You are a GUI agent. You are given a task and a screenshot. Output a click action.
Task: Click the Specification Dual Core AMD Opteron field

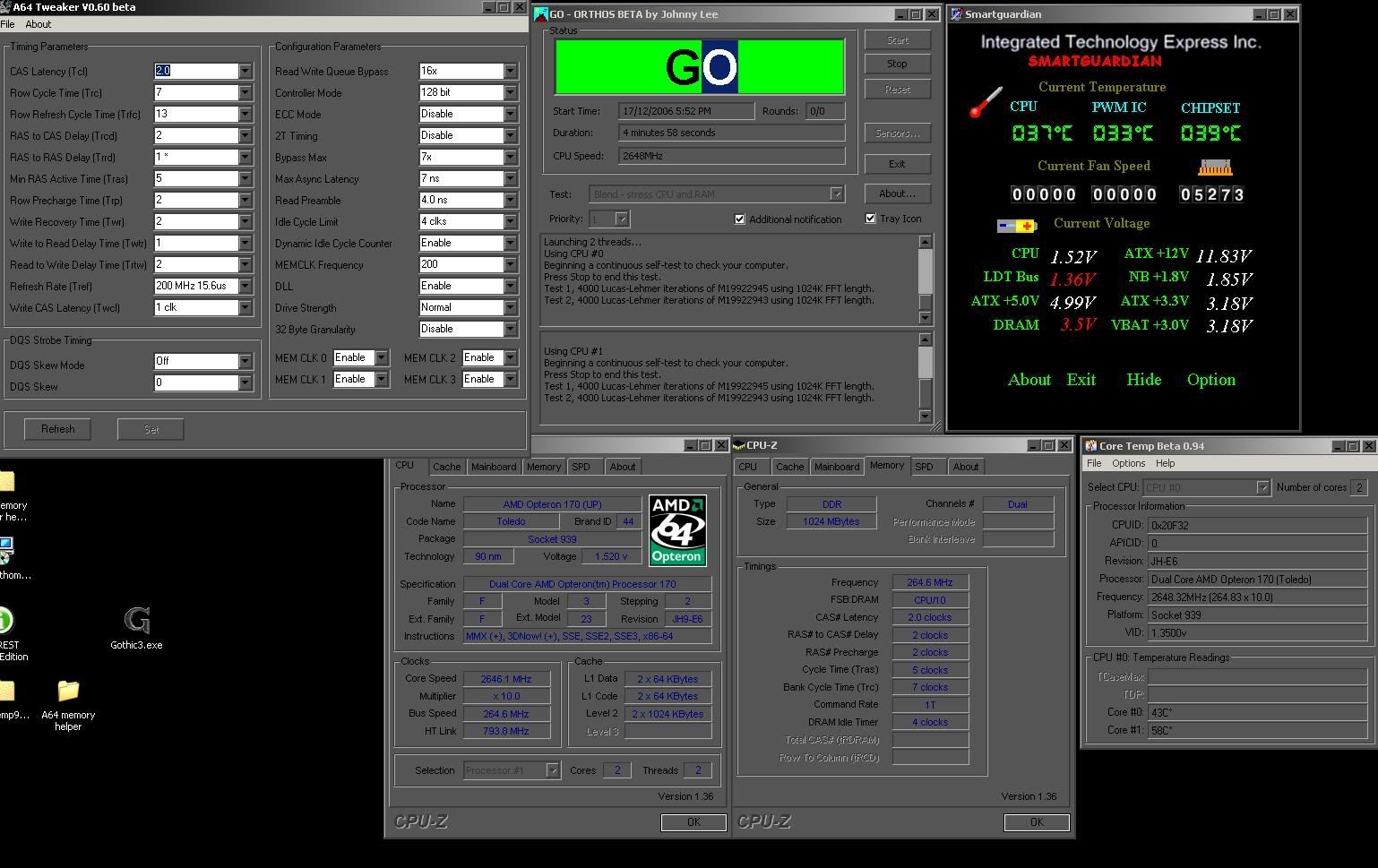588,584
